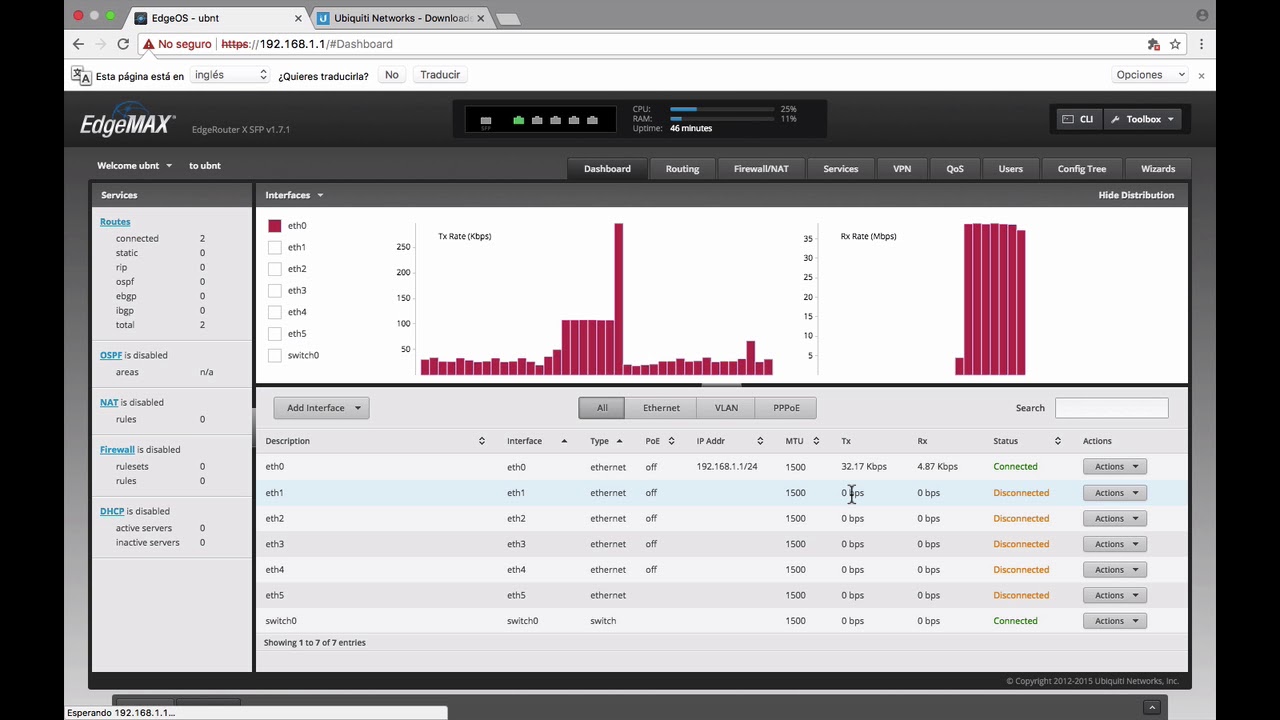Click the browser back arrow
The image size is (1280, 720).
click(79, 44)
